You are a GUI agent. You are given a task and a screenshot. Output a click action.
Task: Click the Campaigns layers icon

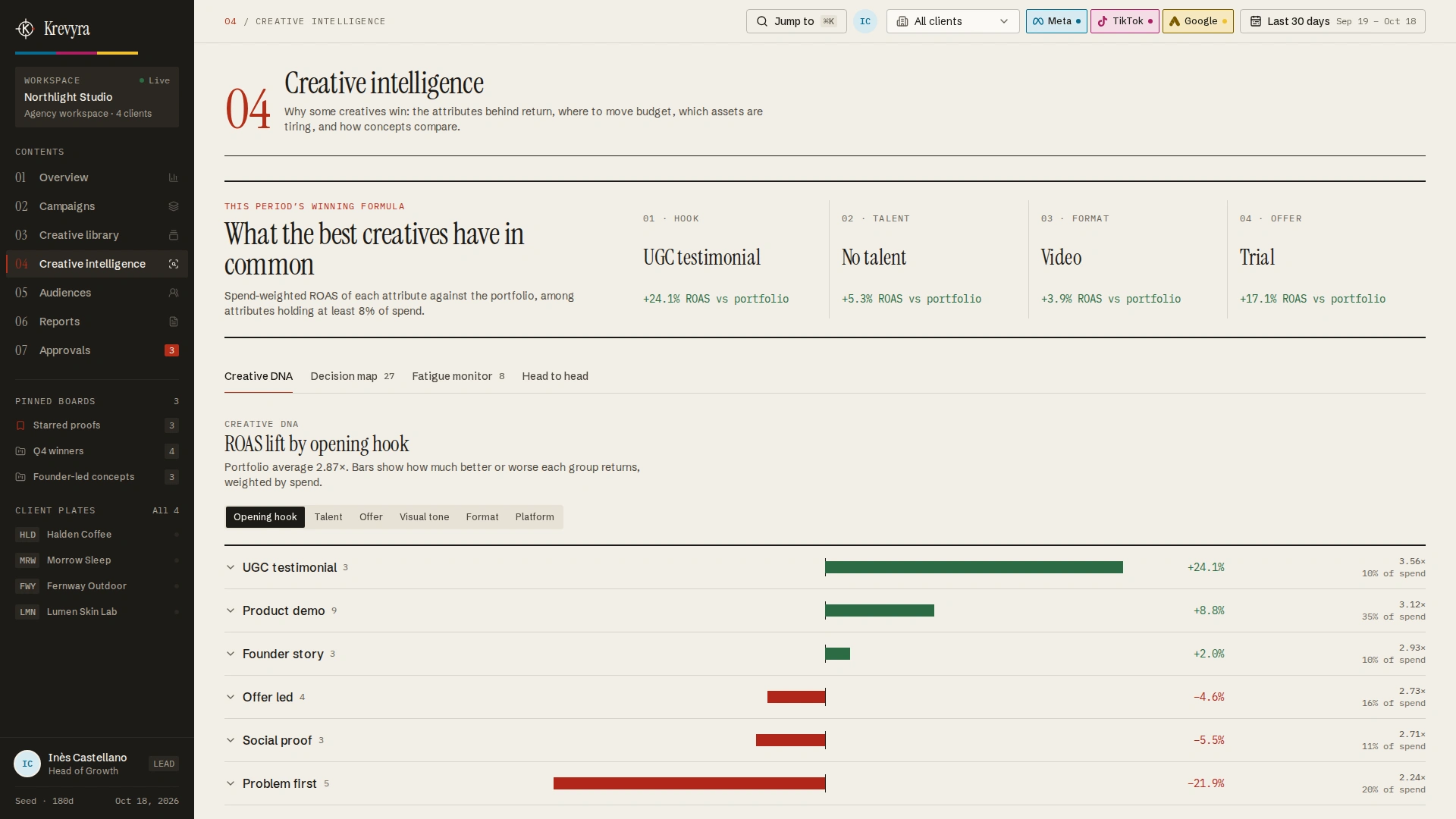(x=174, y=206)
